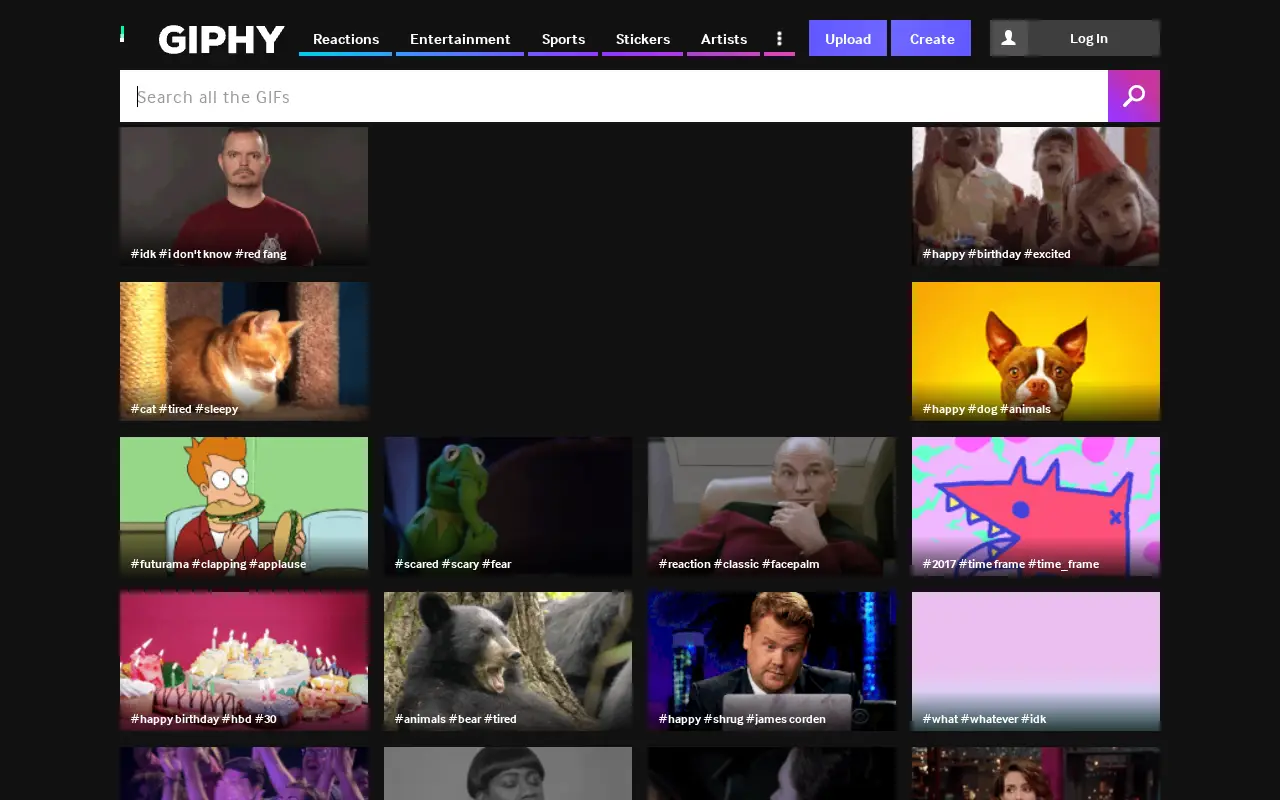Click the Upload button

[848, 38]
